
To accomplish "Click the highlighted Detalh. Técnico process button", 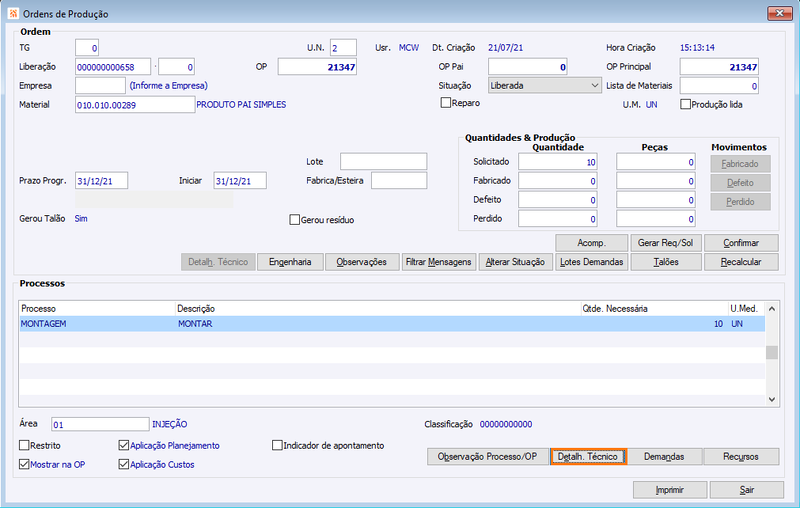I will (588, 456).
